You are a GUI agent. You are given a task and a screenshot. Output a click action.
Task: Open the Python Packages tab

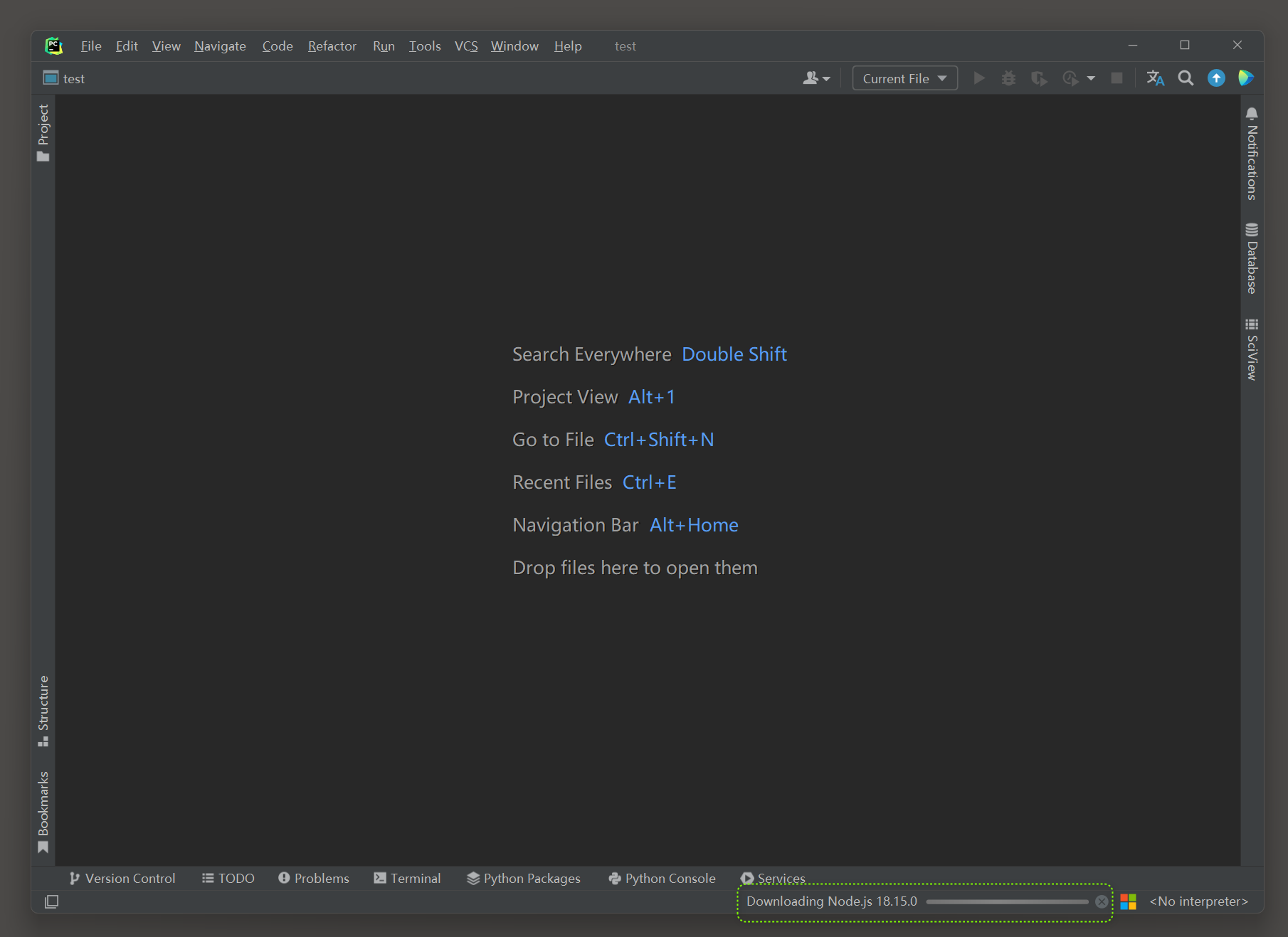coord(523,878)
